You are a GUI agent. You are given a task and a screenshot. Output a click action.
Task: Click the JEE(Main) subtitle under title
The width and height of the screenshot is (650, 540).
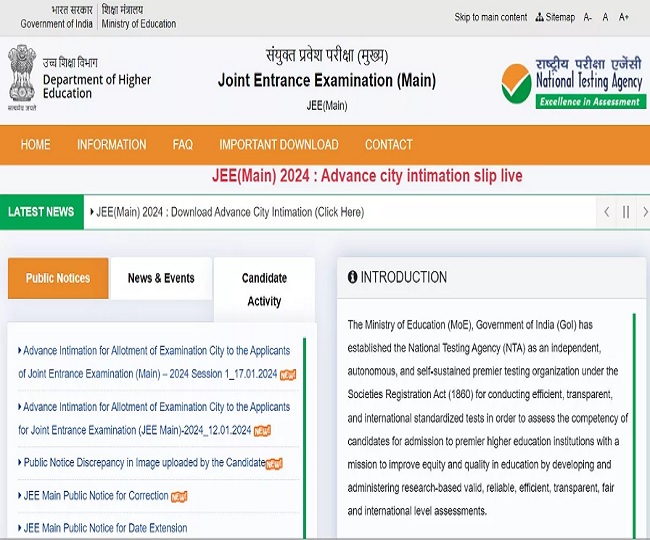[327, 106]
